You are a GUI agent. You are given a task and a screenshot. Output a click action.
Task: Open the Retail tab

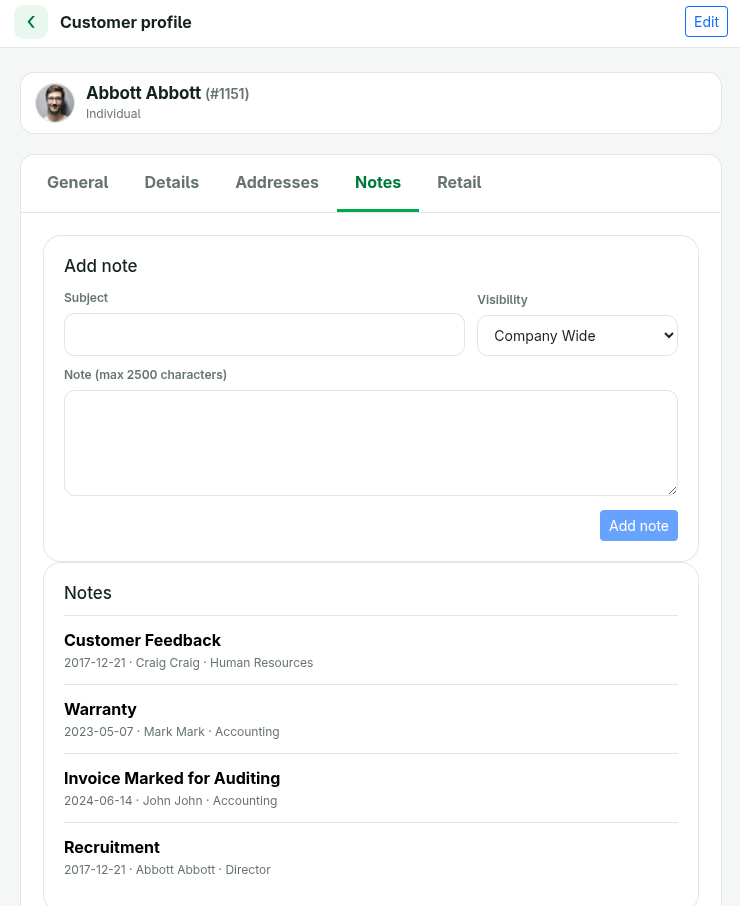click(x=459, y=183)
